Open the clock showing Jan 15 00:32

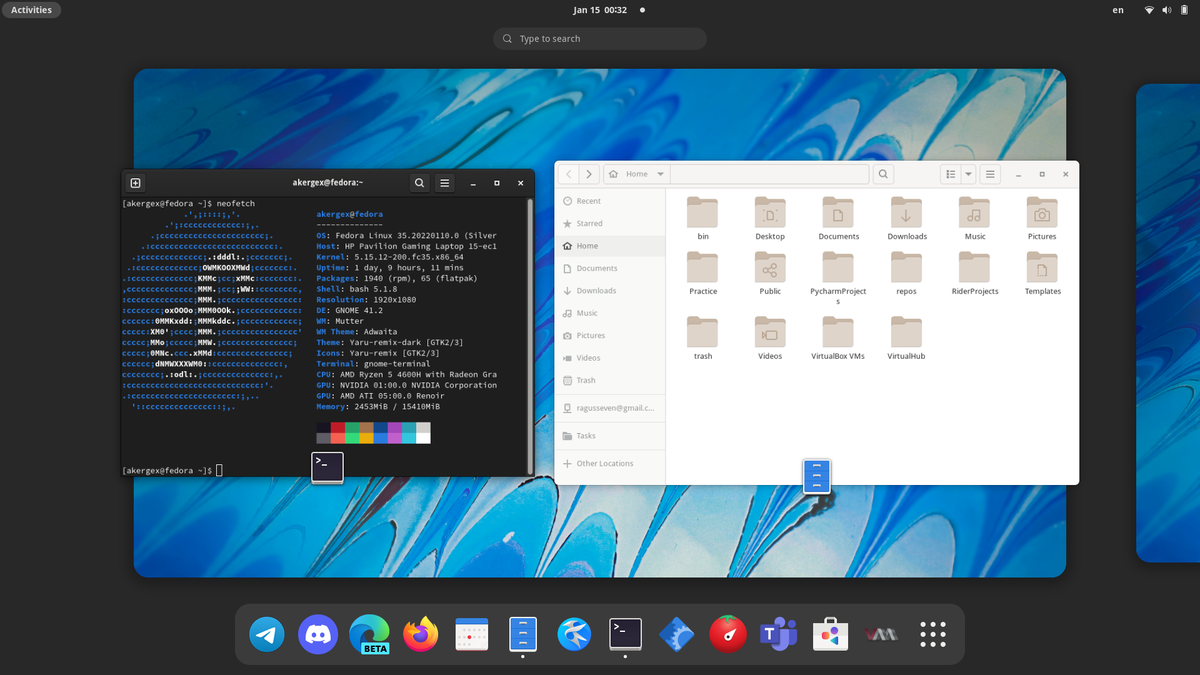tap(600, 10)
